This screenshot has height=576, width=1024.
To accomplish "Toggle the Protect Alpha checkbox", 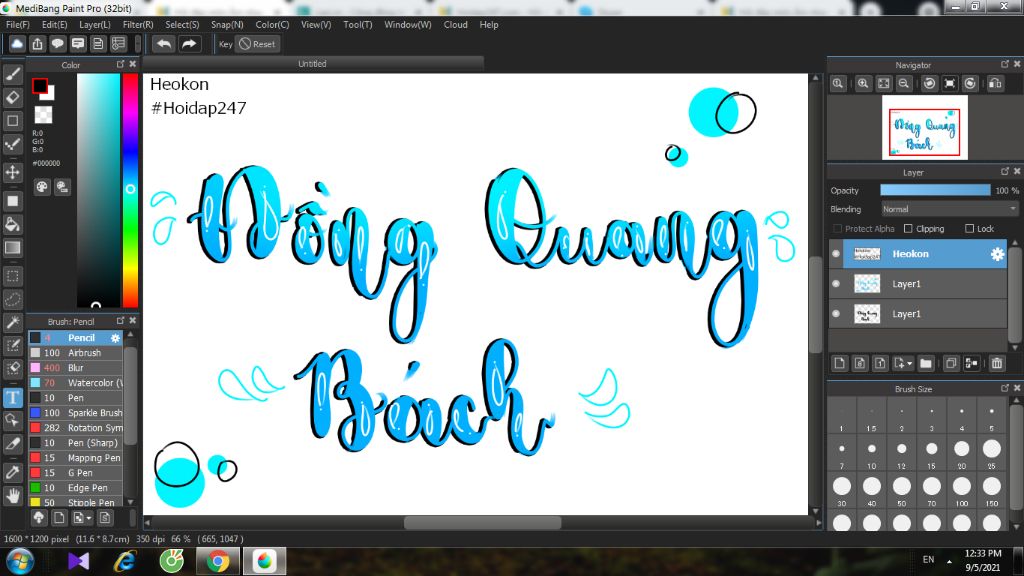I will [837, 229].
